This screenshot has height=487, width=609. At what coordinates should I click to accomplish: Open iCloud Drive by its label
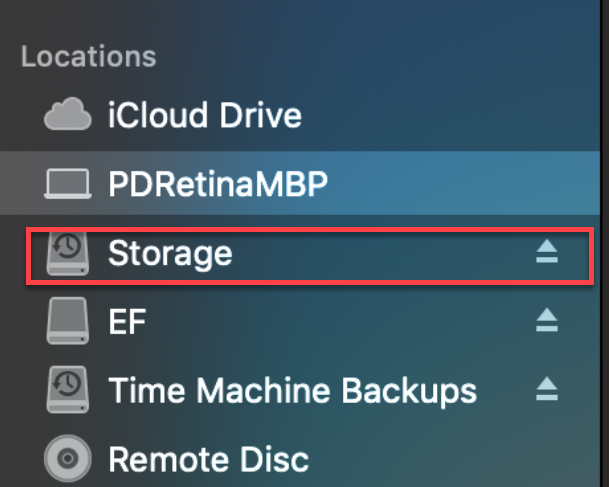[204, 116]
